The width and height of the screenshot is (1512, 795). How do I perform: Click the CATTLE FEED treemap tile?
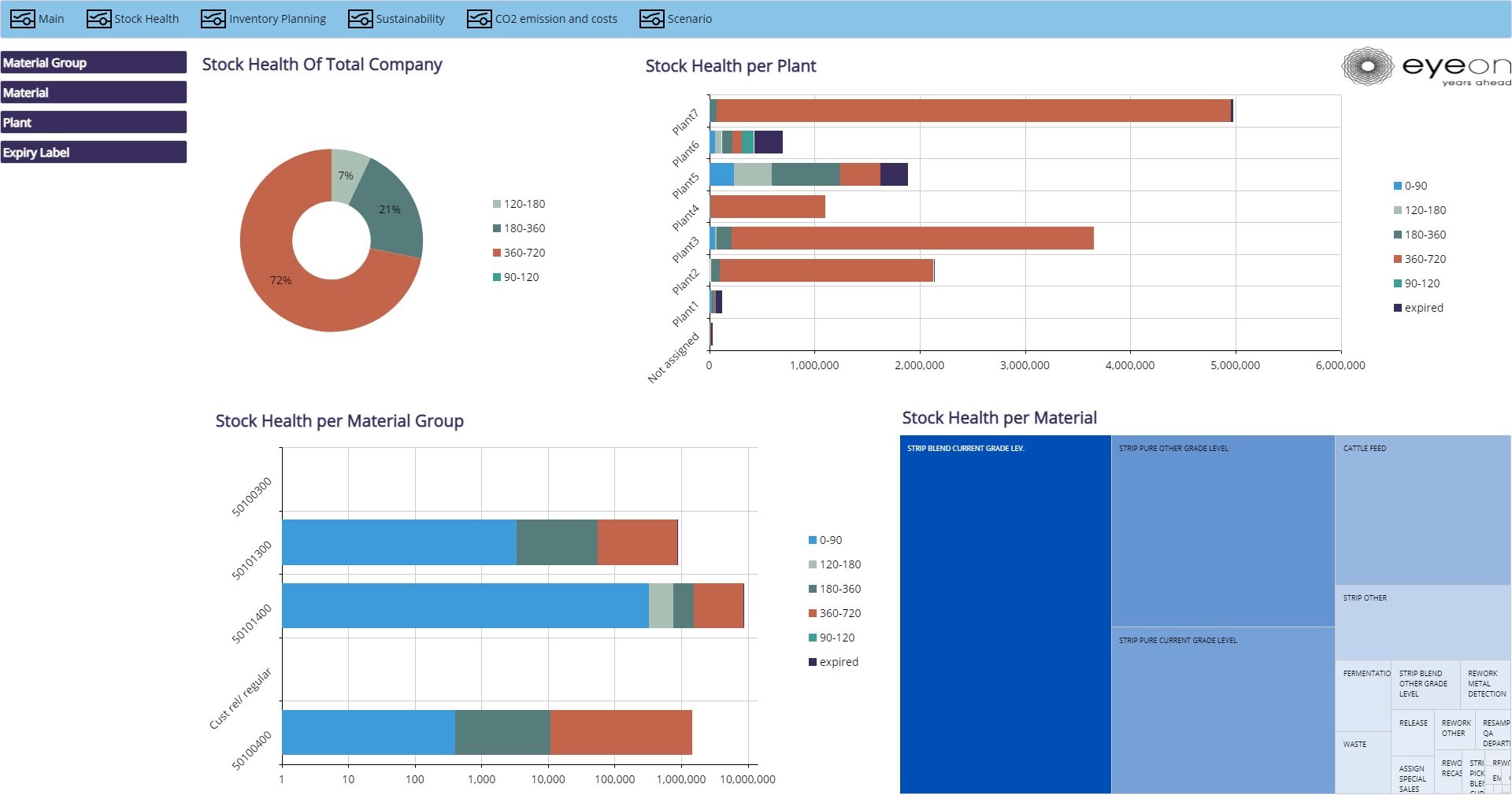1422,510
